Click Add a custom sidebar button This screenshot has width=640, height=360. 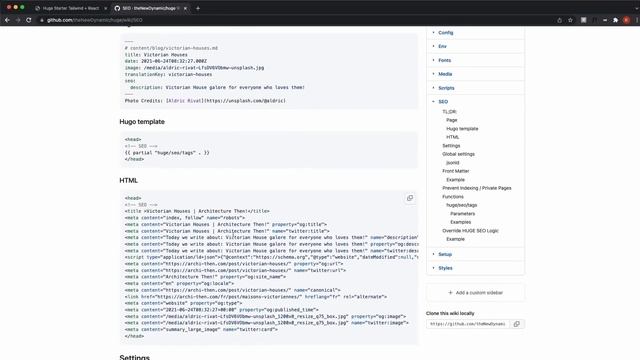pos(476,293)
